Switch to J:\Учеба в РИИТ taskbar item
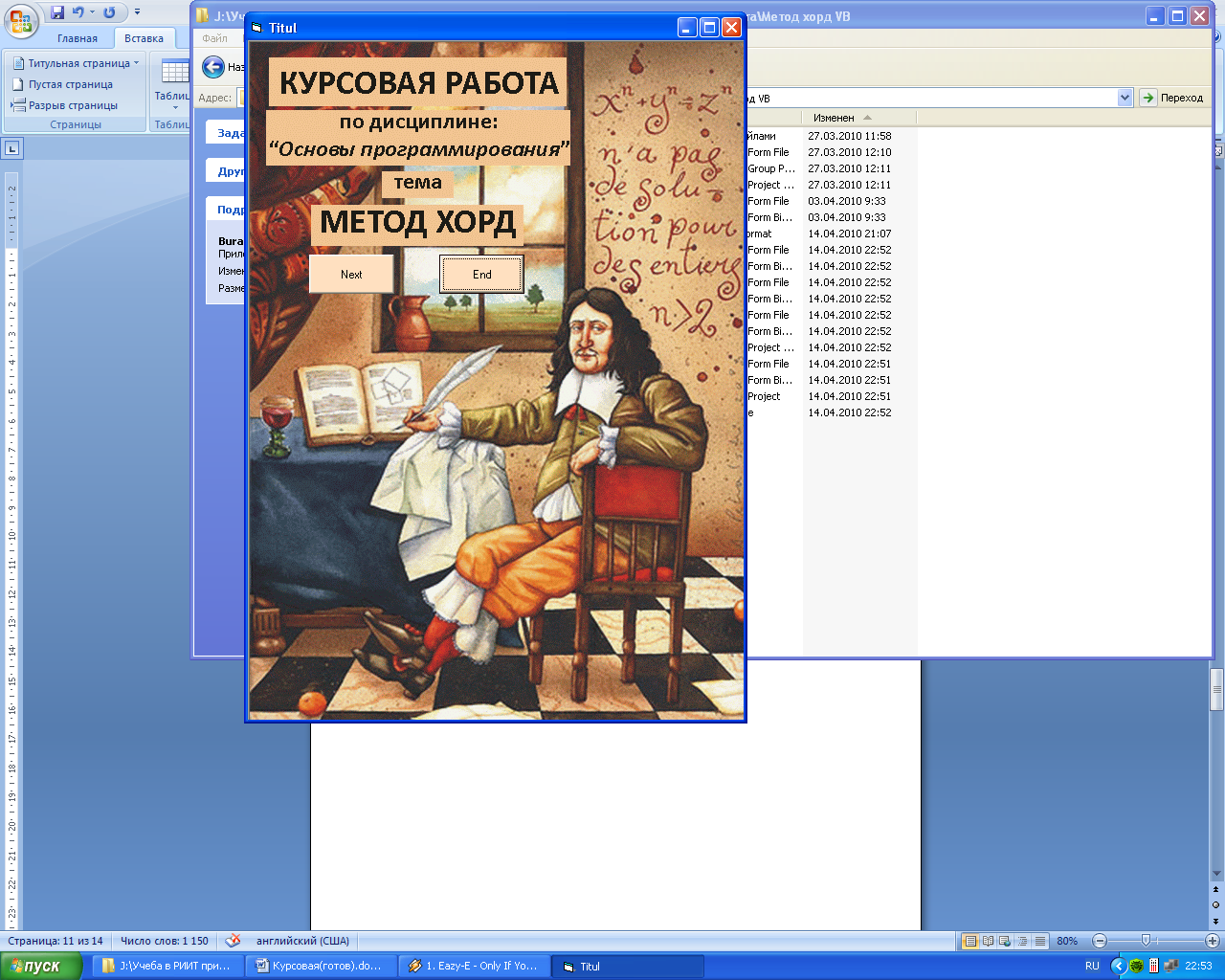The width and height of the screenshot is (1225, 980). pyautogui.click(x=167, y=966)
